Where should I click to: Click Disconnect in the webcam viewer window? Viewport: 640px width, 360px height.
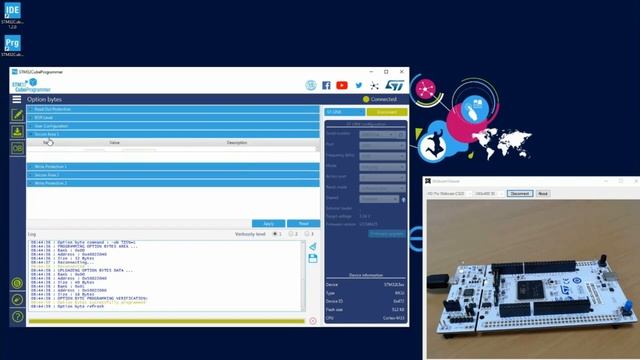(520, 193)
